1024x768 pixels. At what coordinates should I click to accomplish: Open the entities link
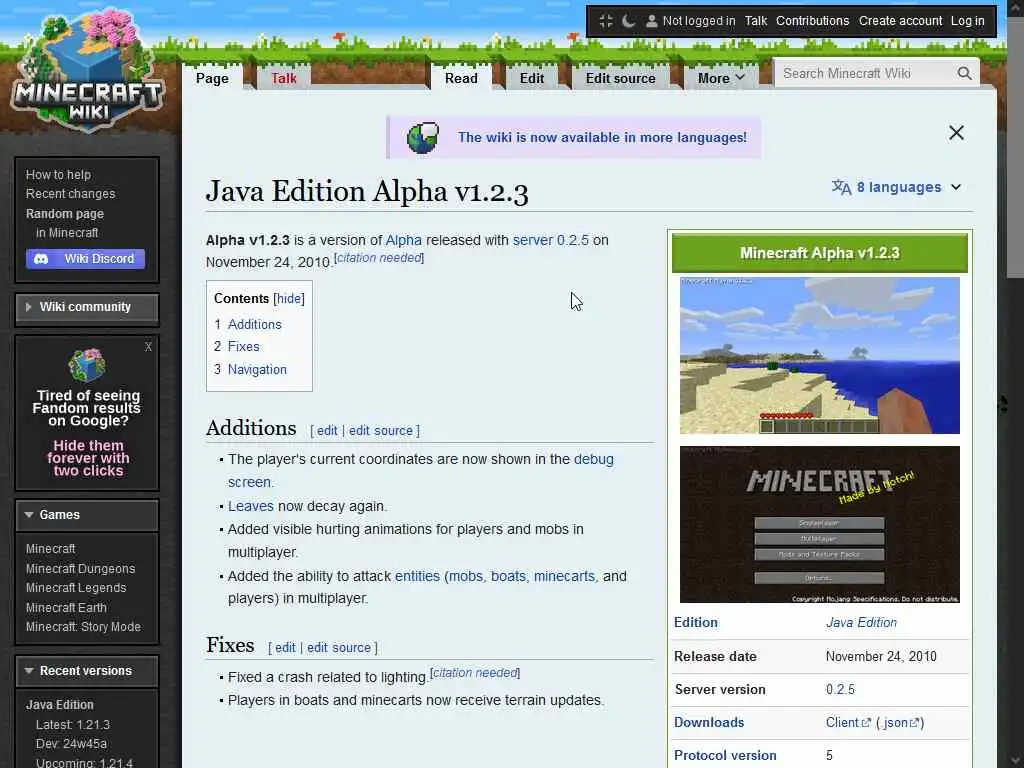(x=417, y=577)
